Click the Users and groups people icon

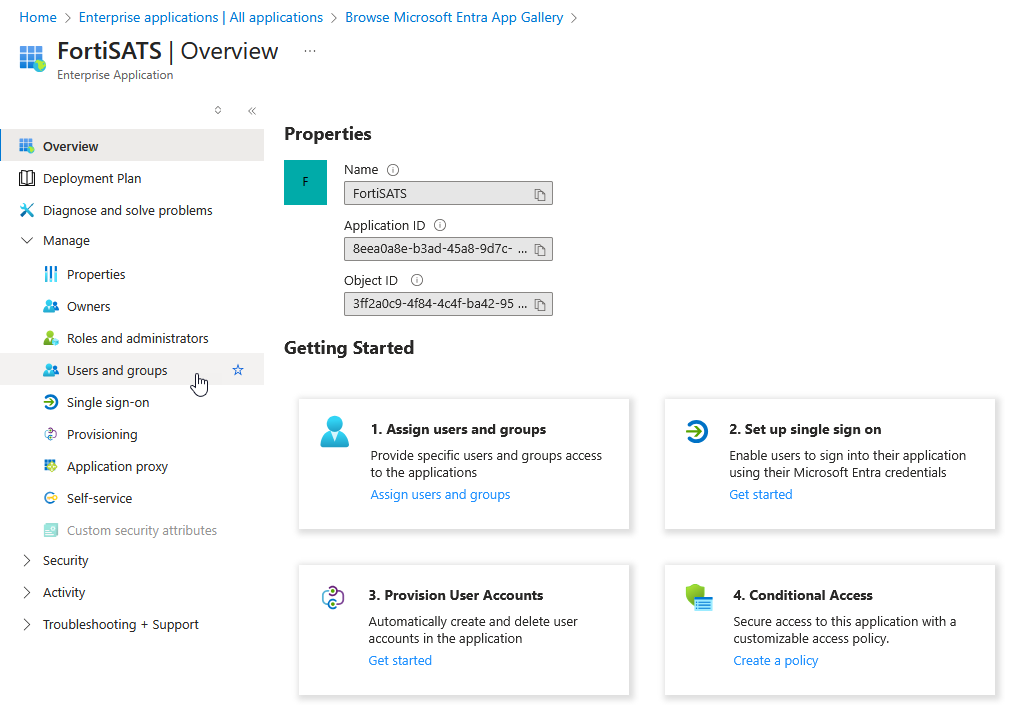coord(50,370)
